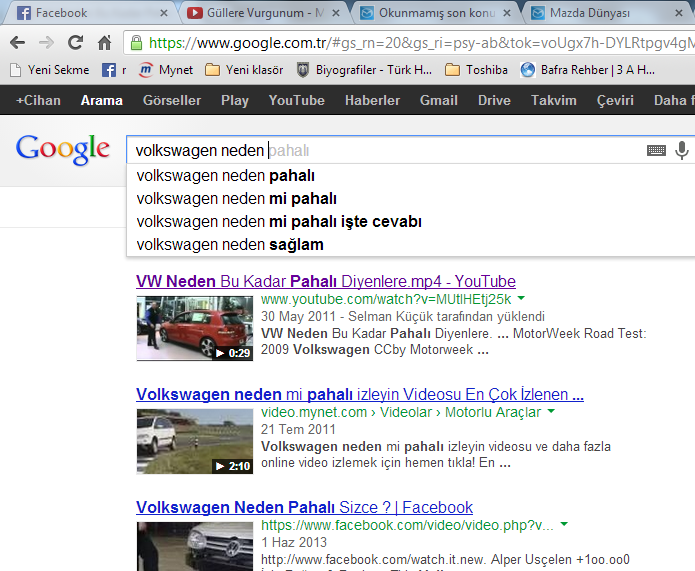
Task: Choose suggestion 'volkswagen neden sağlam'
Action: click(410, 245)
